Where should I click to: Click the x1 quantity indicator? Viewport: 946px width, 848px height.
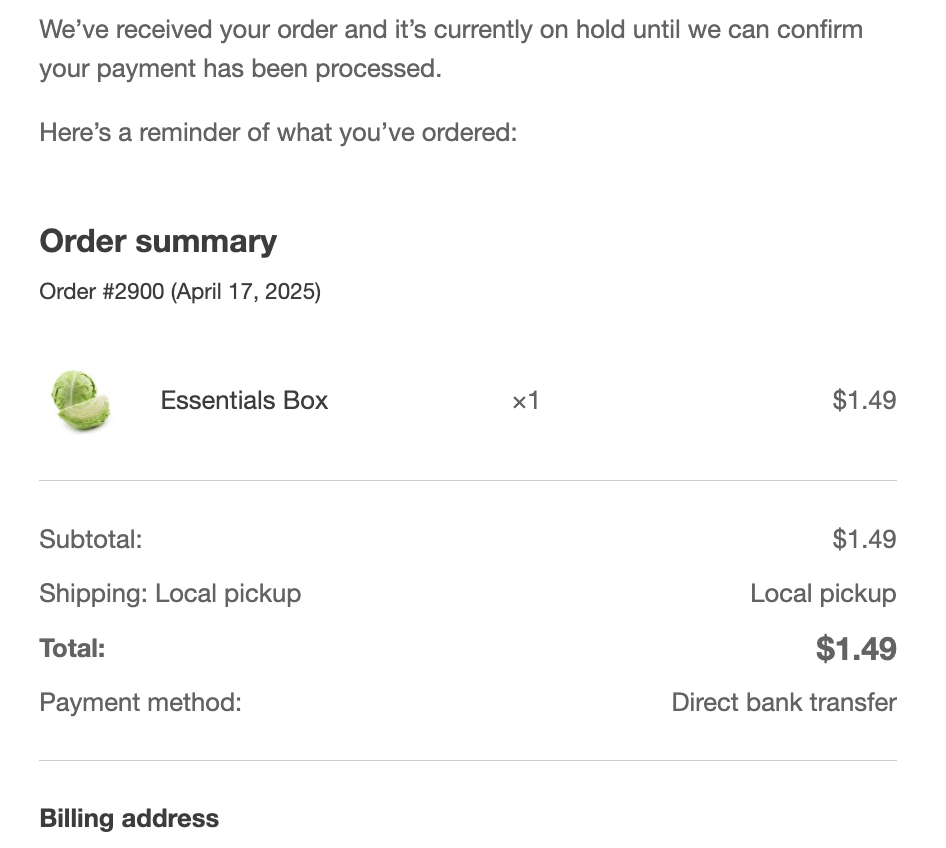pos(525,400)
